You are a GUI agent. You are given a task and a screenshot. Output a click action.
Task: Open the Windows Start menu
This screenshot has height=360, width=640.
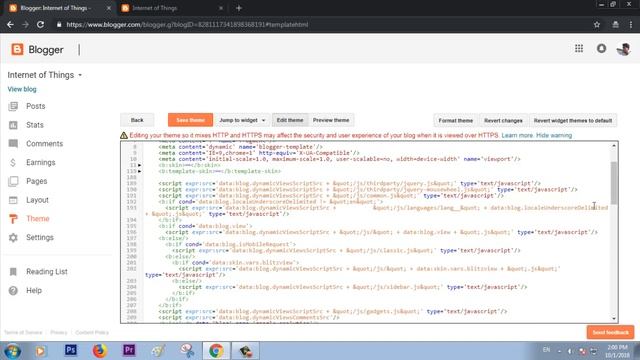[x=12, y=351]
